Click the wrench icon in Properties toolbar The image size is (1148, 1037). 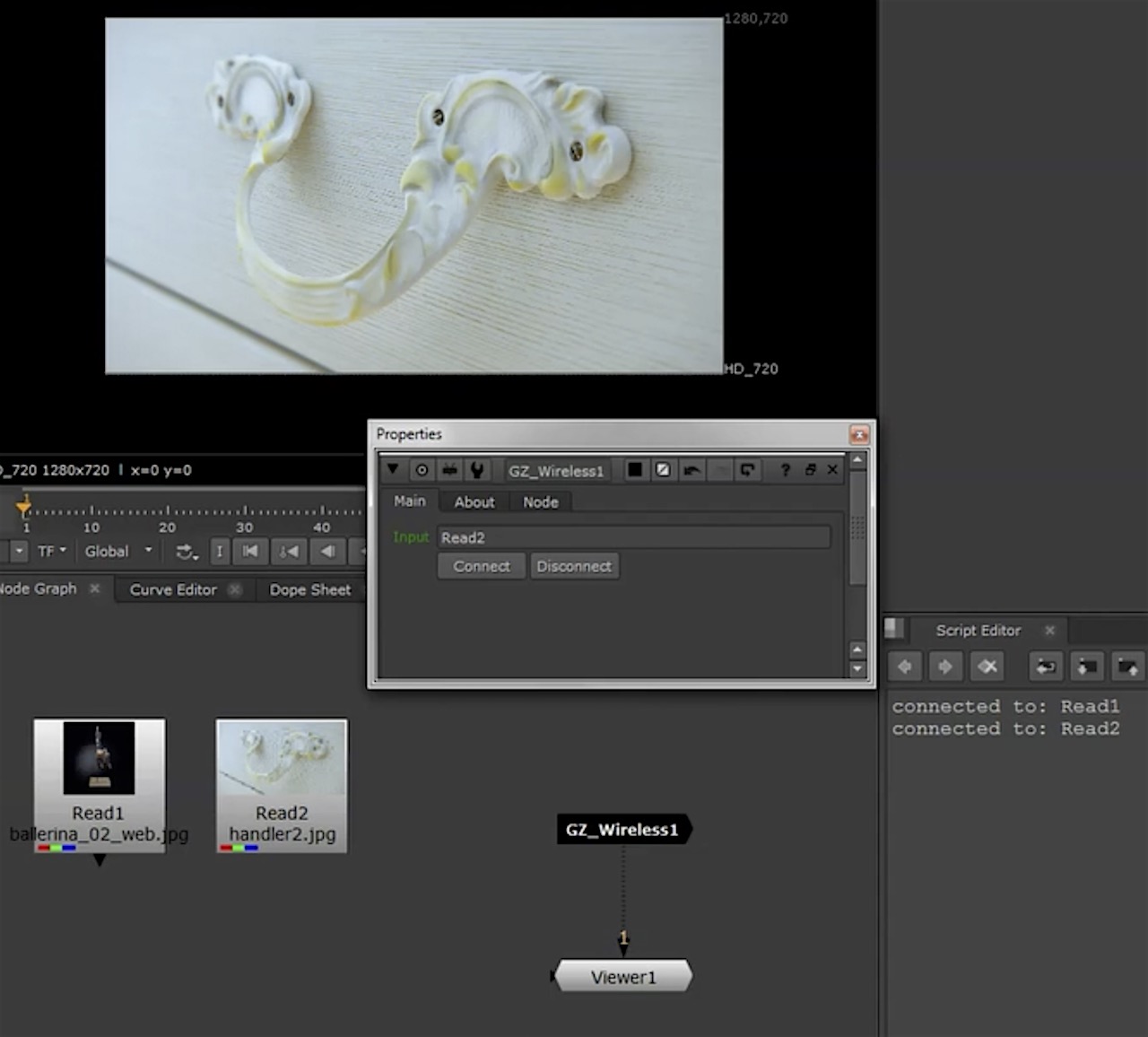477,470
